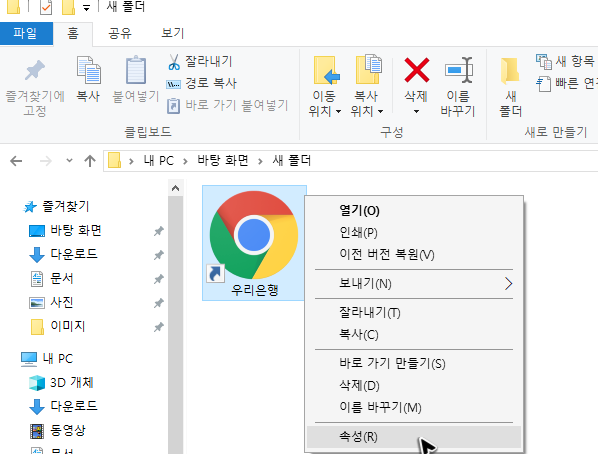
Task: Open the recent locations dropdown arrow
Action: (69, 161)
